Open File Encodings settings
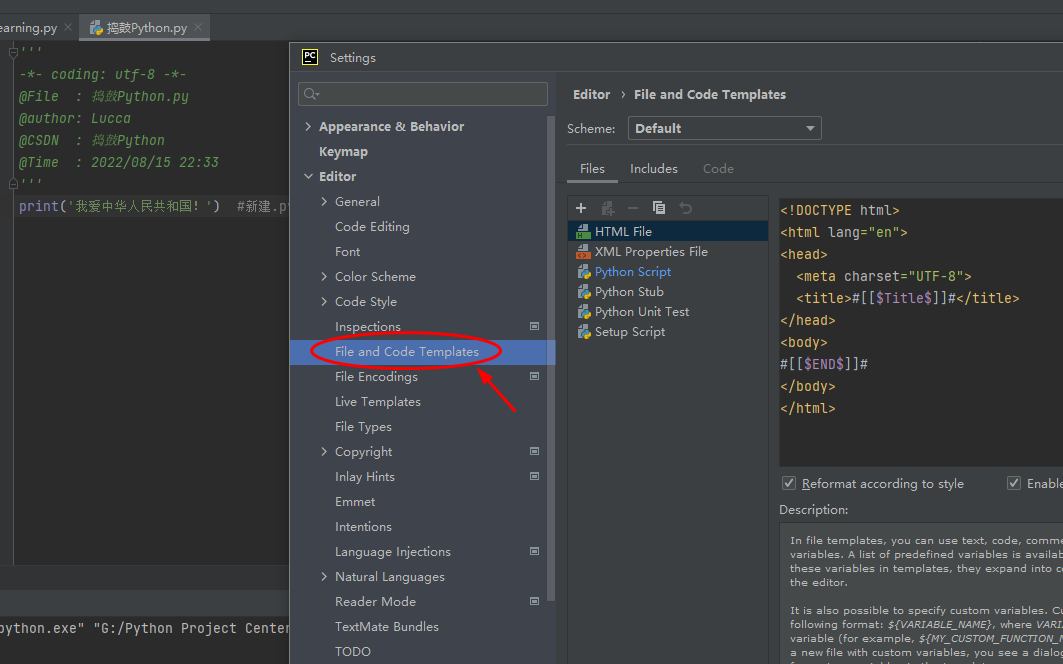Viewport: 1063px width, 664px height. coord(376,376)
